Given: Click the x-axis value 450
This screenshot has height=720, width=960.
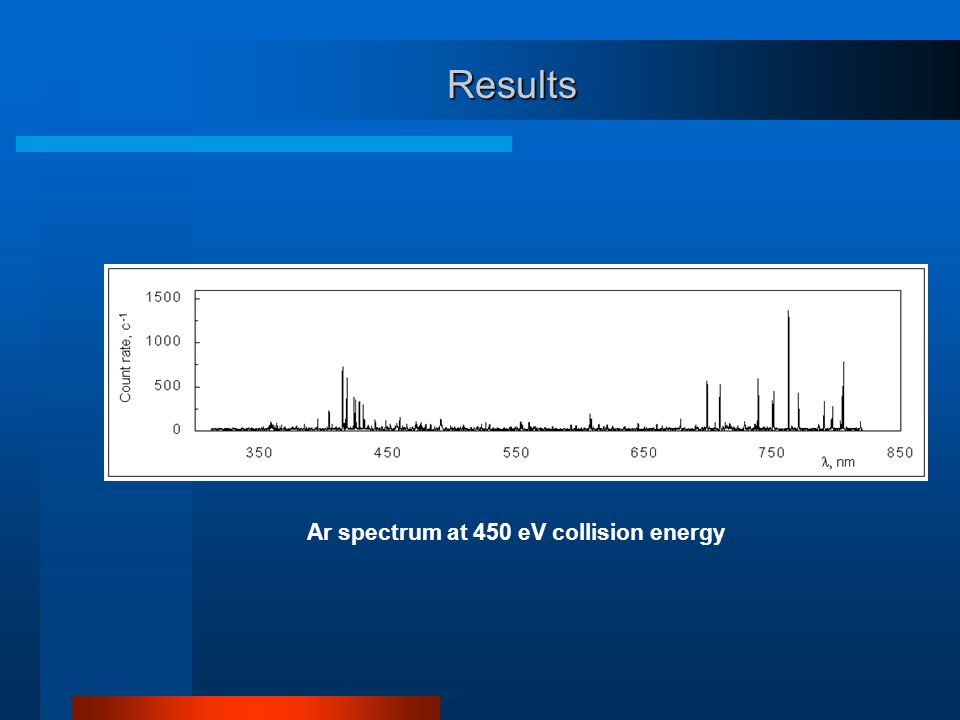Looking at the screenshot, I should pos(388,452).
